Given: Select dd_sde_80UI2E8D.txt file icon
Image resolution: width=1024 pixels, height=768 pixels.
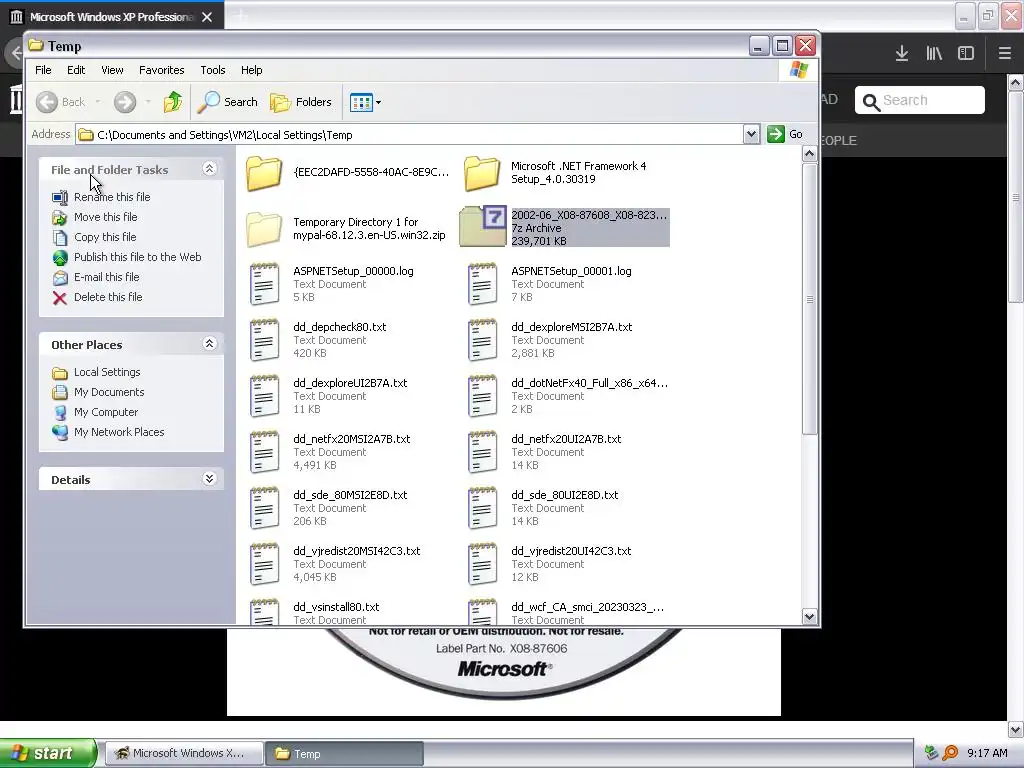Looking at the screenshot, I should tap(483, 508).
